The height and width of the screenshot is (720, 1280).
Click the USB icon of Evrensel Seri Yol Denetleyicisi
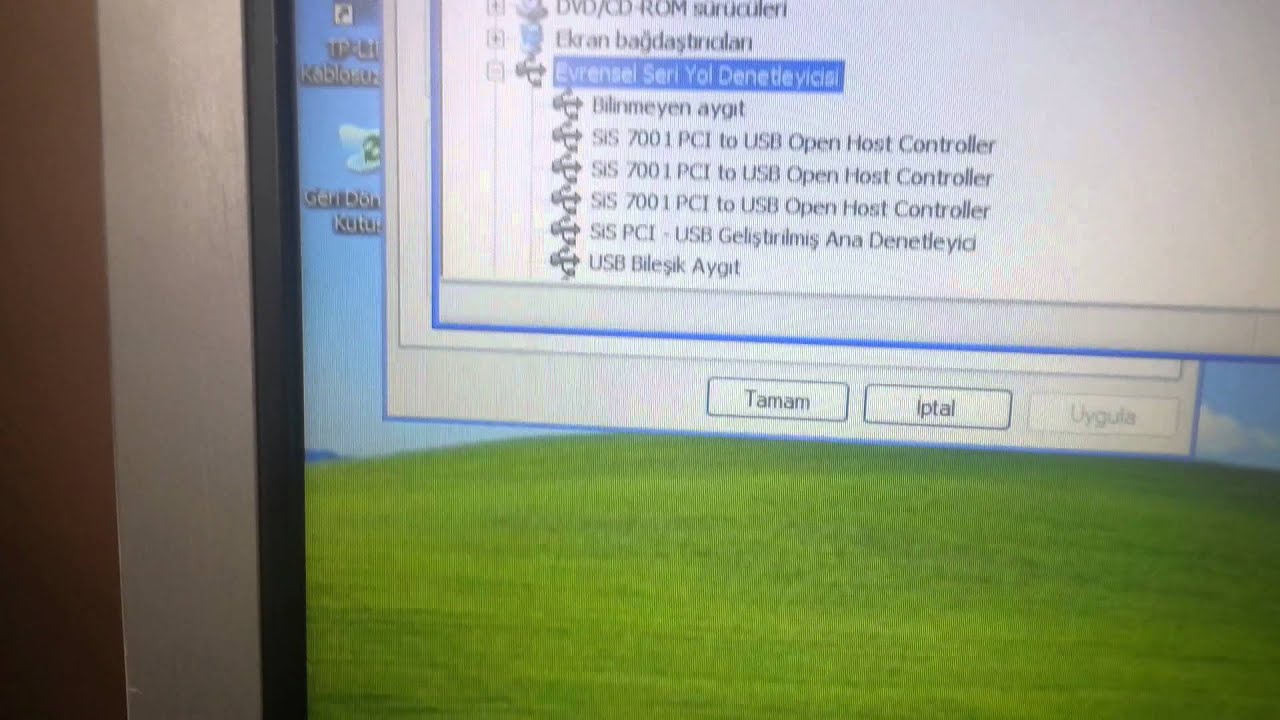pos(529,72)
